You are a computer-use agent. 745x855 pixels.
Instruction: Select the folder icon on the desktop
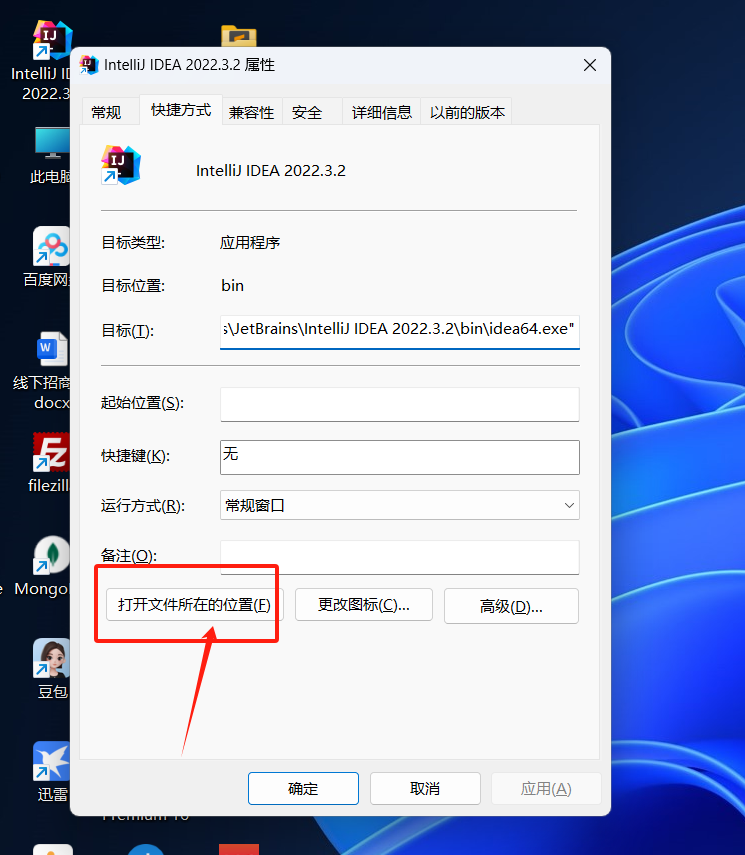[239, 36]
